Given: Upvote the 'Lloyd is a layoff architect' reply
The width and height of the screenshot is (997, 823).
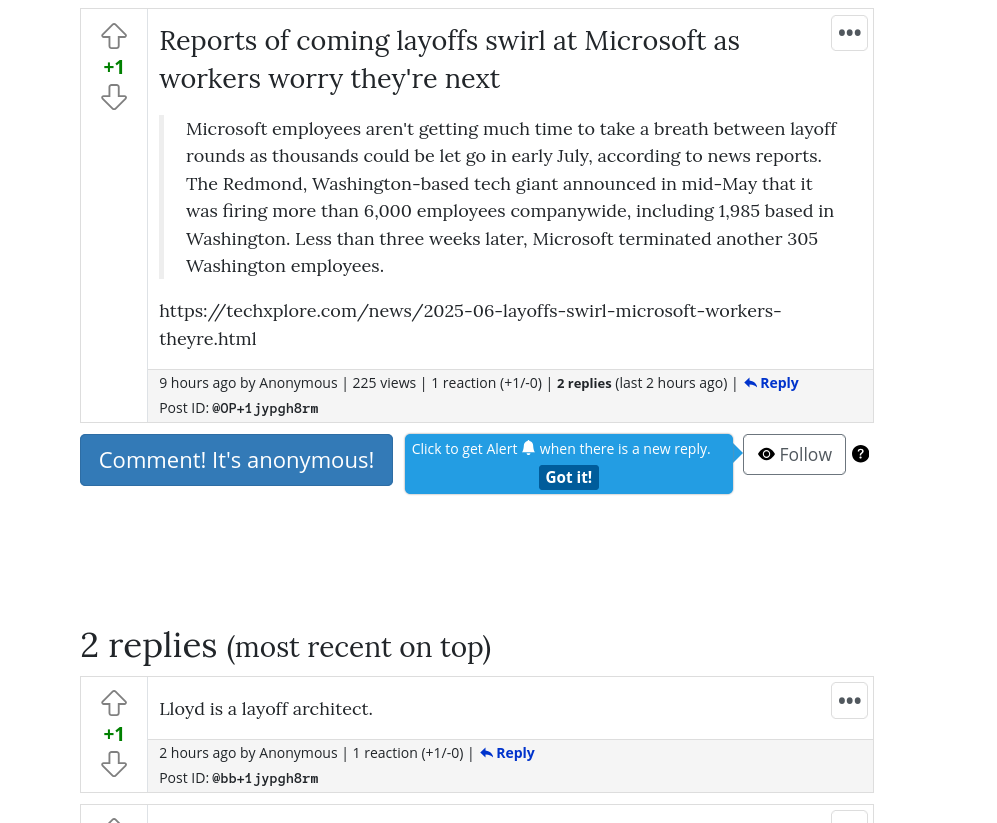Looking at the screenshot, I should pyautogui.click(x=114, y=703).
